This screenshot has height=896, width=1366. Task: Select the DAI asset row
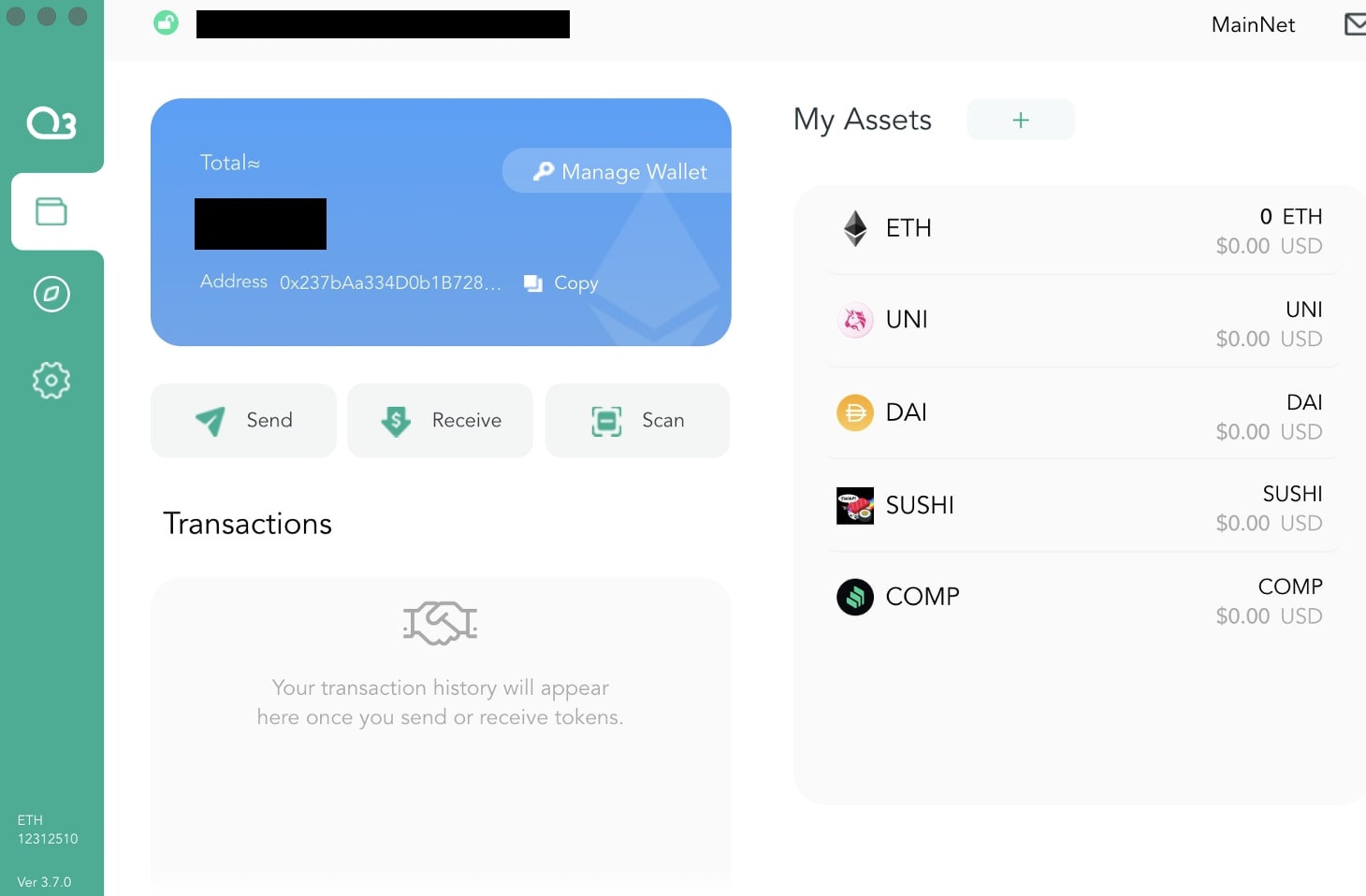pyautogui.click(x=1083, y=414)
